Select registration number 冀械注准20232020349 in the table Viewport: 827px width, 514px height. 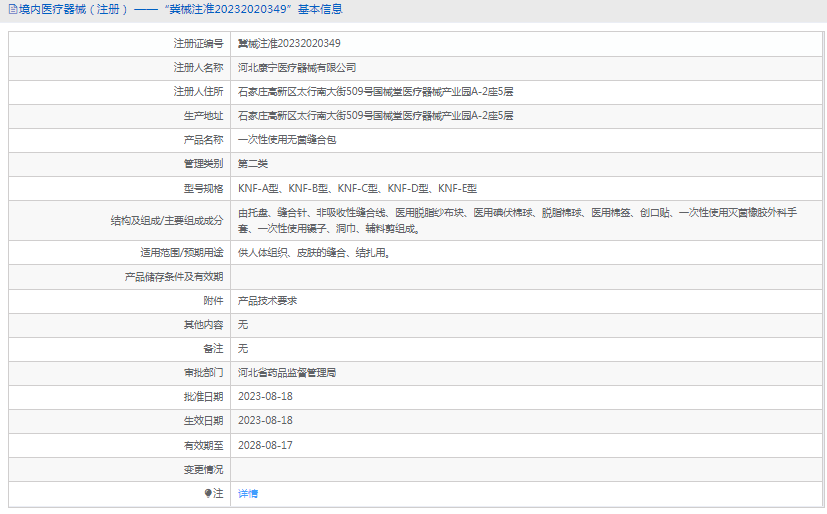click(289, 43)
